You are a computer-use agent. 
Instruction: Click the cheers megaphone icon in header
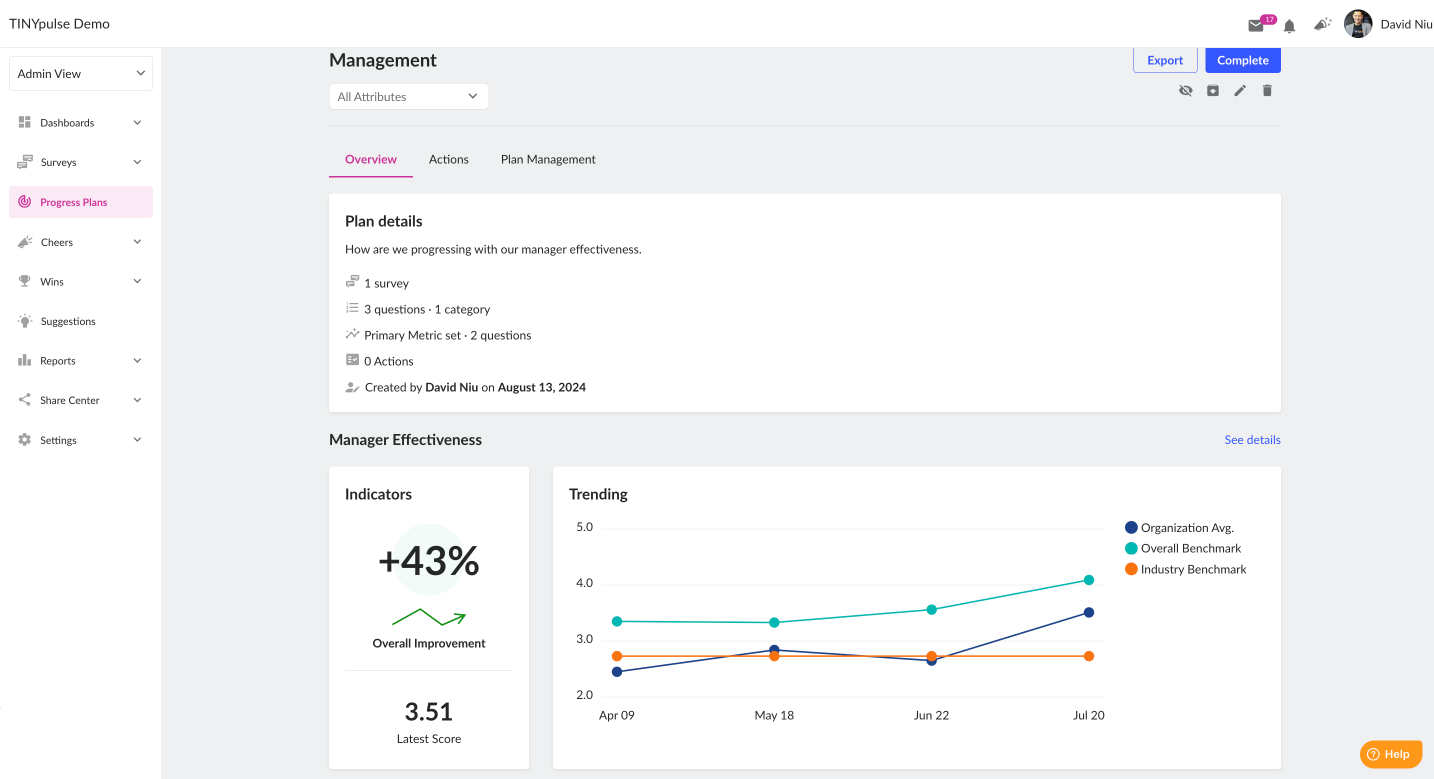[1323, 24]
